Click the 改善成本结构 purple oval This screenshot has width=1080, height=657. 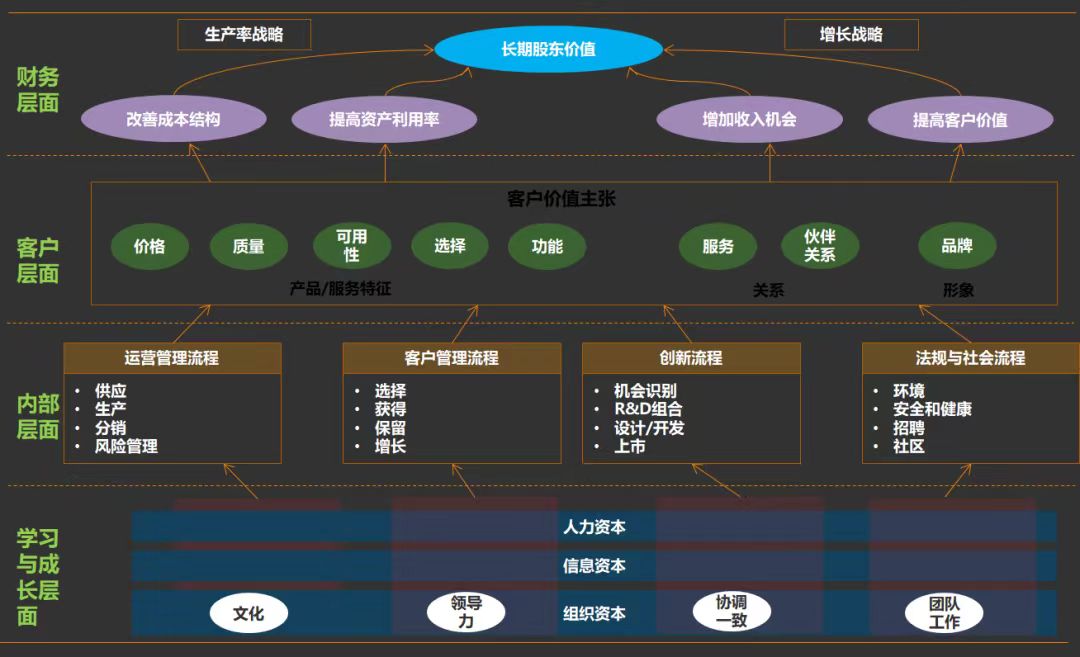[x=173, y=120]
